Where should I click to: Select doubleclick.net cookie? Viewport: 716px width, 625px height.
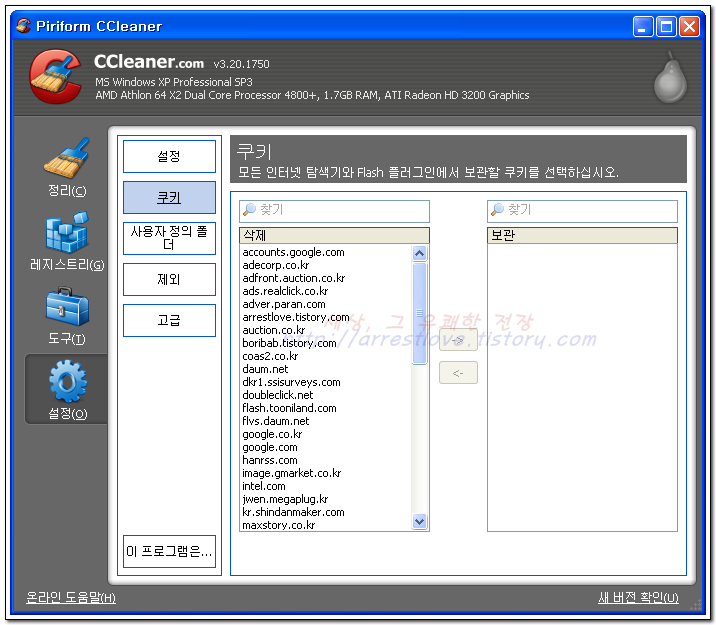(278, 395)
